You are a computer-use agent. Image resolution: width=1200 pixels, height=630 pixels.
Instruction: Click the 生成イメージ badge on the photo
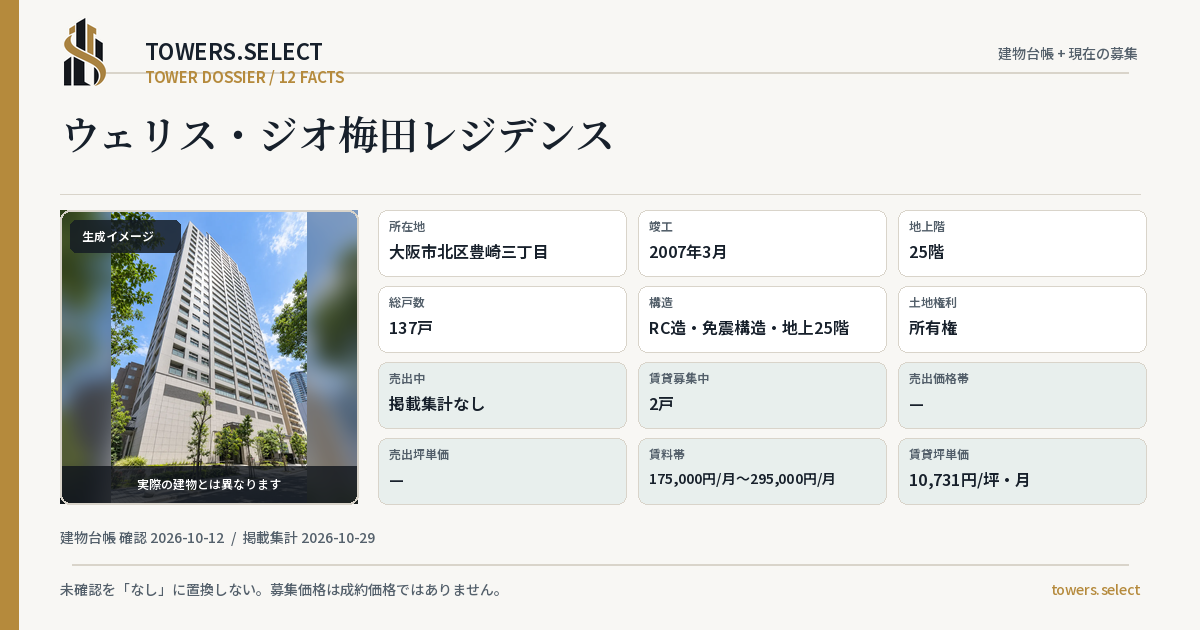(x=125, y=237)
